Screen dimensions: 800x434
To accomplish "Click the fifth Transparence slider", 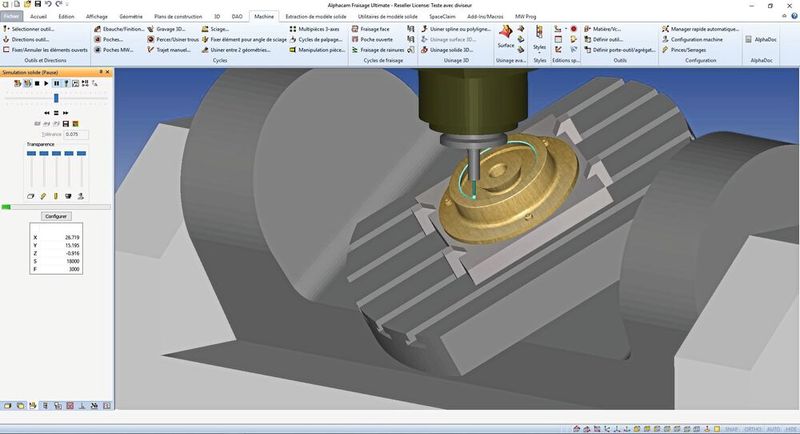I will click(82, 154).
